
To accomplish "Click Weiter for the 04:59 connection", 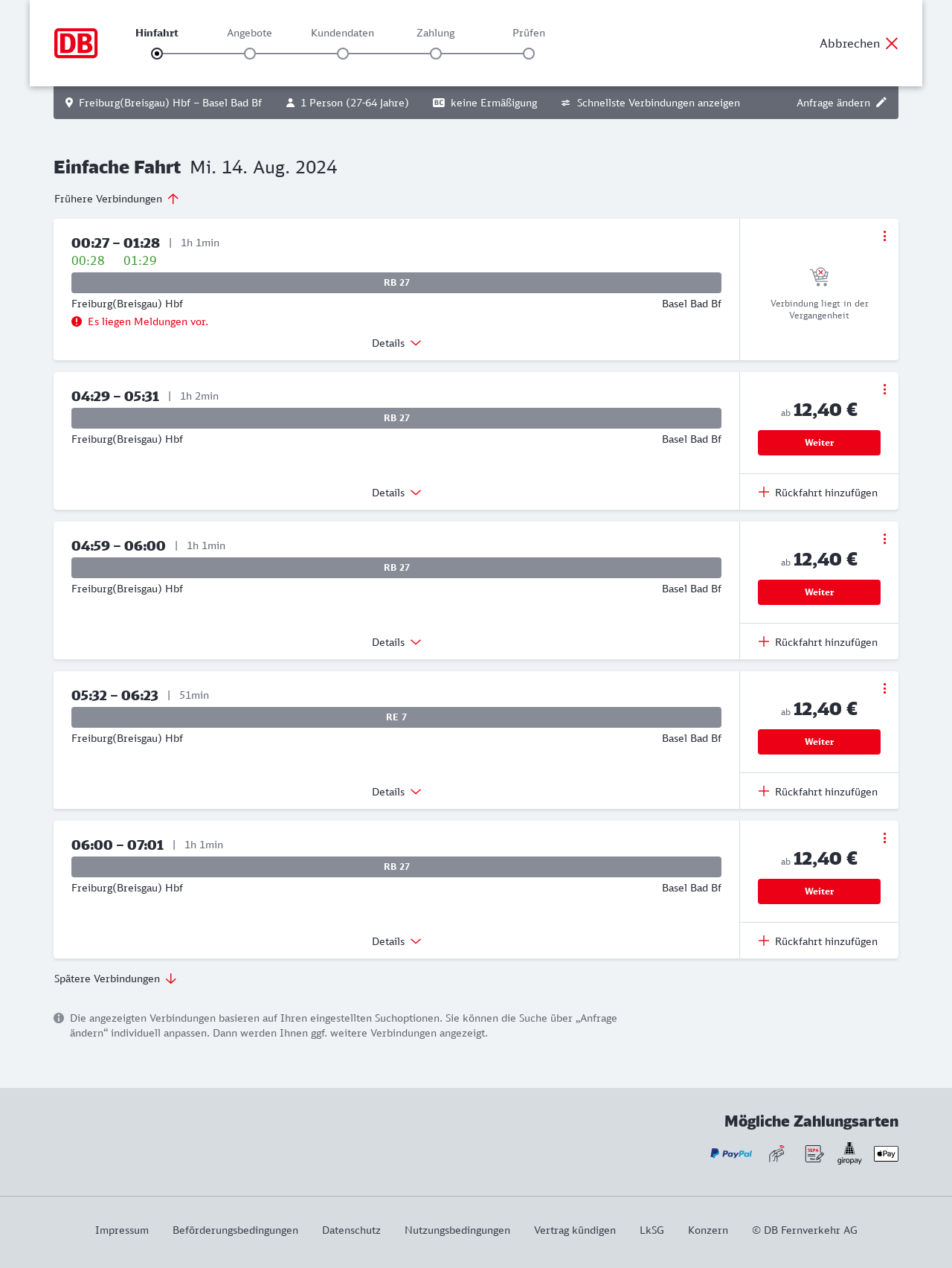I will tap(819, 592).
